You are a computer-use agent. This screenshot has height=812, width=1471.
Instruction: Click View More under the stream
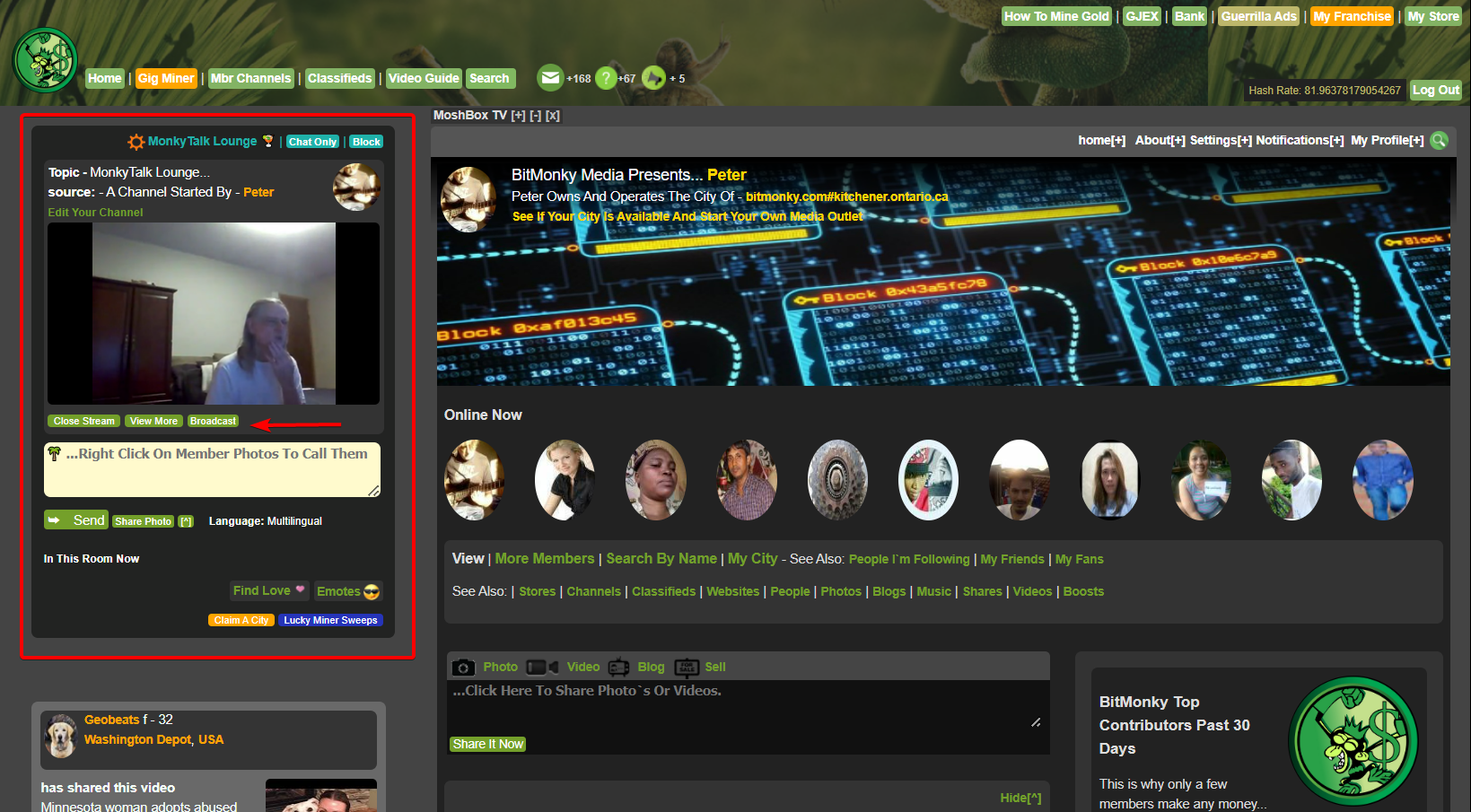153,421
